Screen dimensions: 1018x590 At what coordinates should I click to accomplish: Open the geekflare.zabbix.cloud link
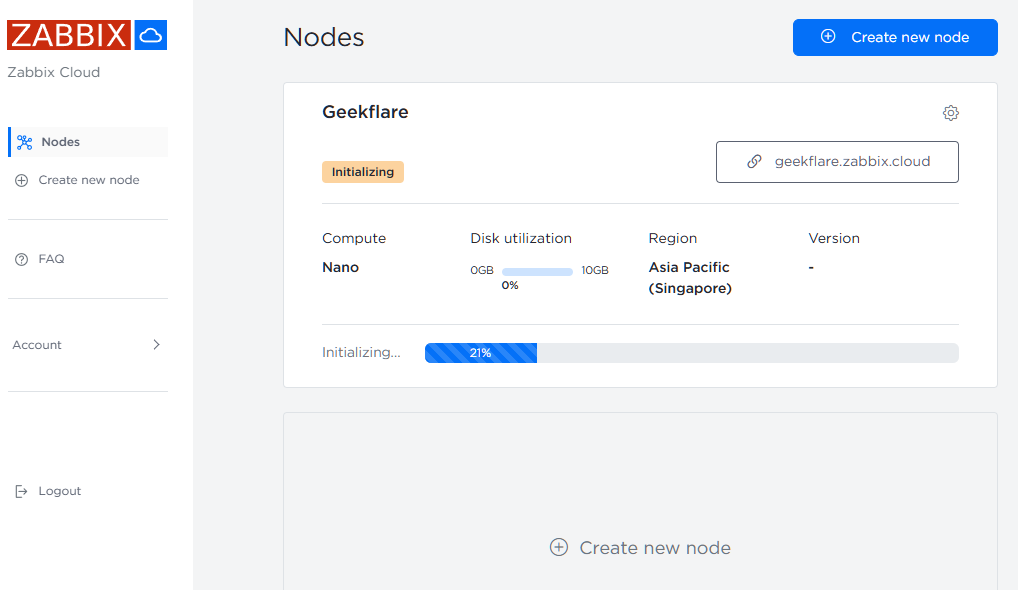tap(851, 161)
